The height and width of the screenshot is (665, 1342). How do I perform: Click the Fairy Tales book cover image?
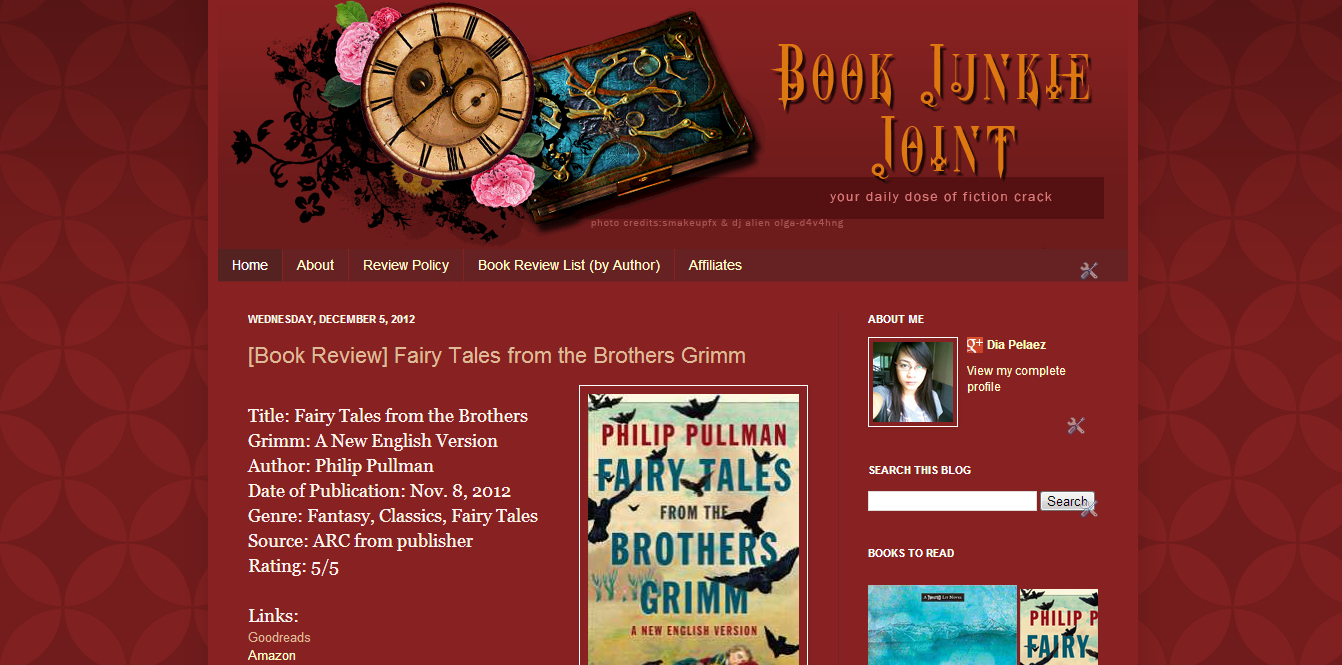pyautogui.click(x=693, y=526)
